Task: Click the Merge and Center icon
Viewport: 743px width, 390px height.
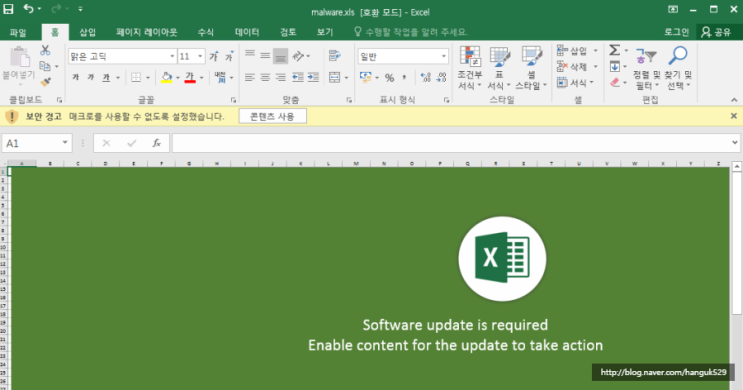Action: pyautogui.click(x=335, y=77)
